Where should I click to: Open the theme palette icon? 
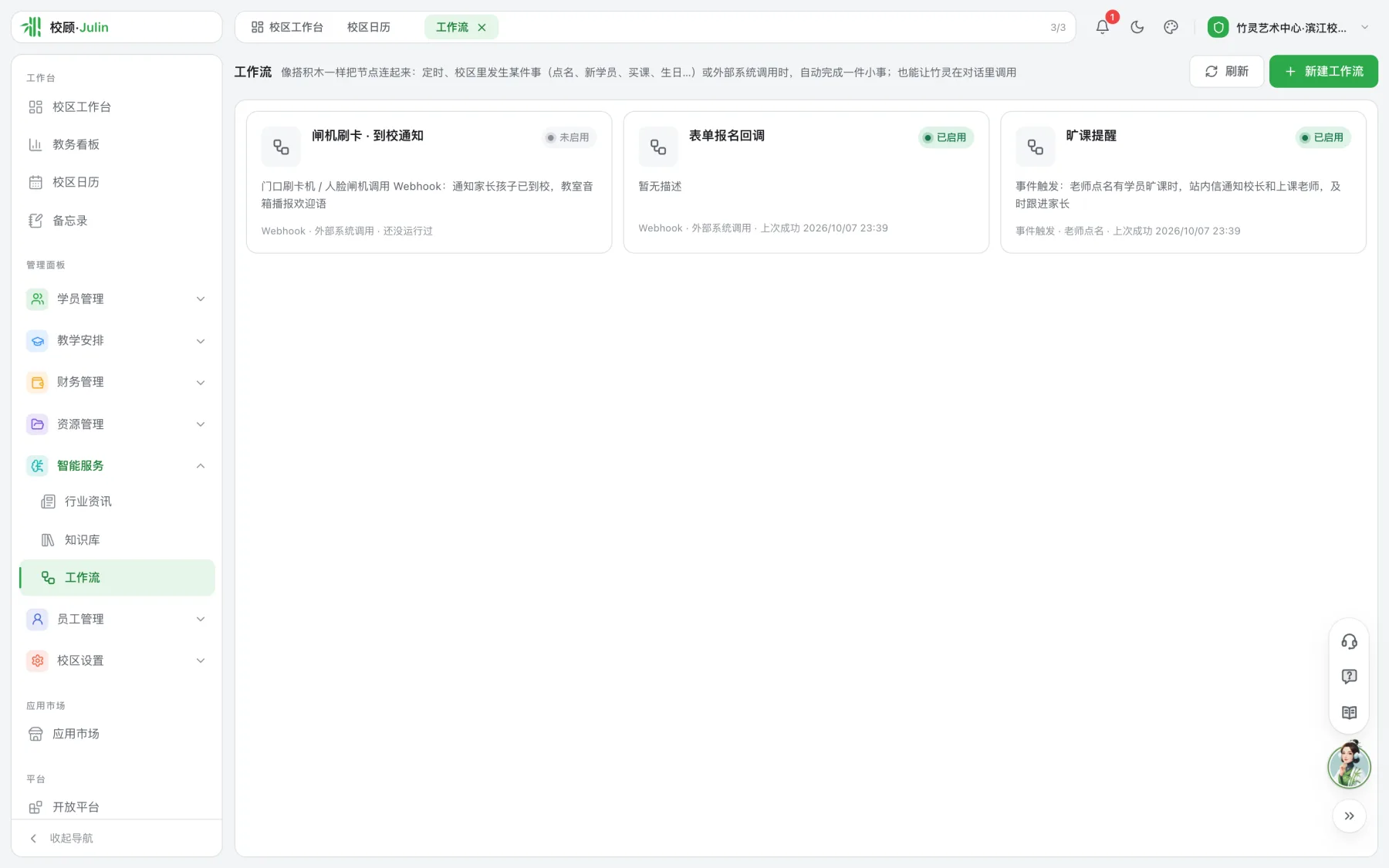pyautogui.click(x=1171, y=27)
